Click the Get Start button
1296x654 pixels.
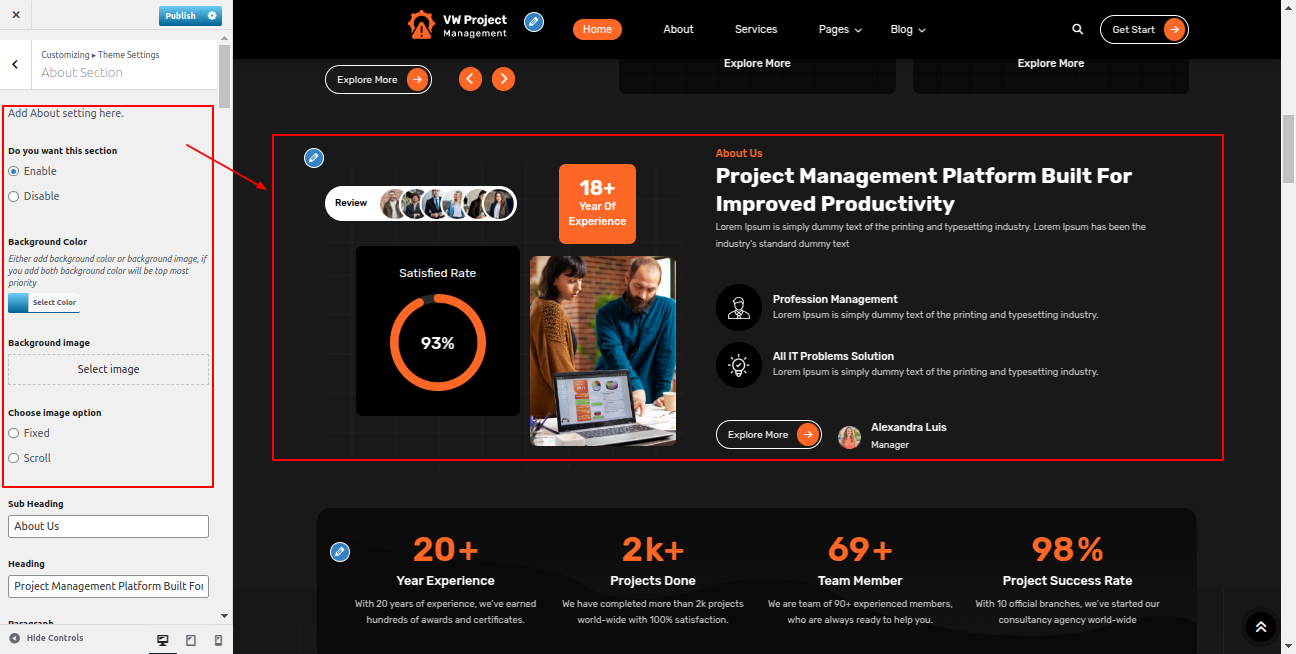1144,29
